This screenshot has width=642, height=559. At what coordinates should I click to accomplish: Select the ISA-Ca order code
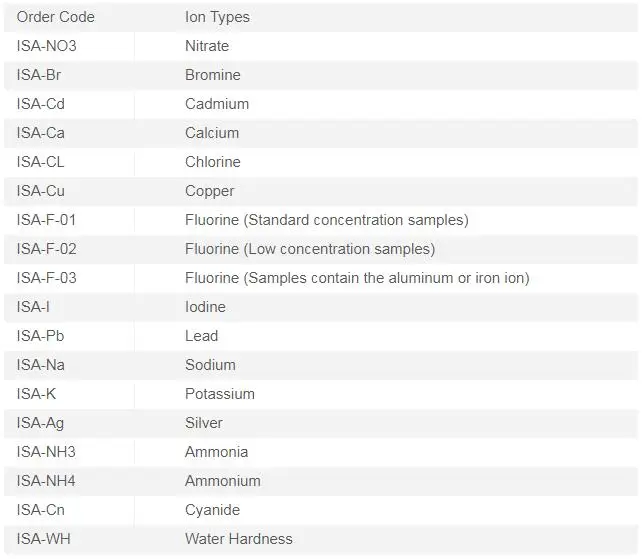[41, 133]
